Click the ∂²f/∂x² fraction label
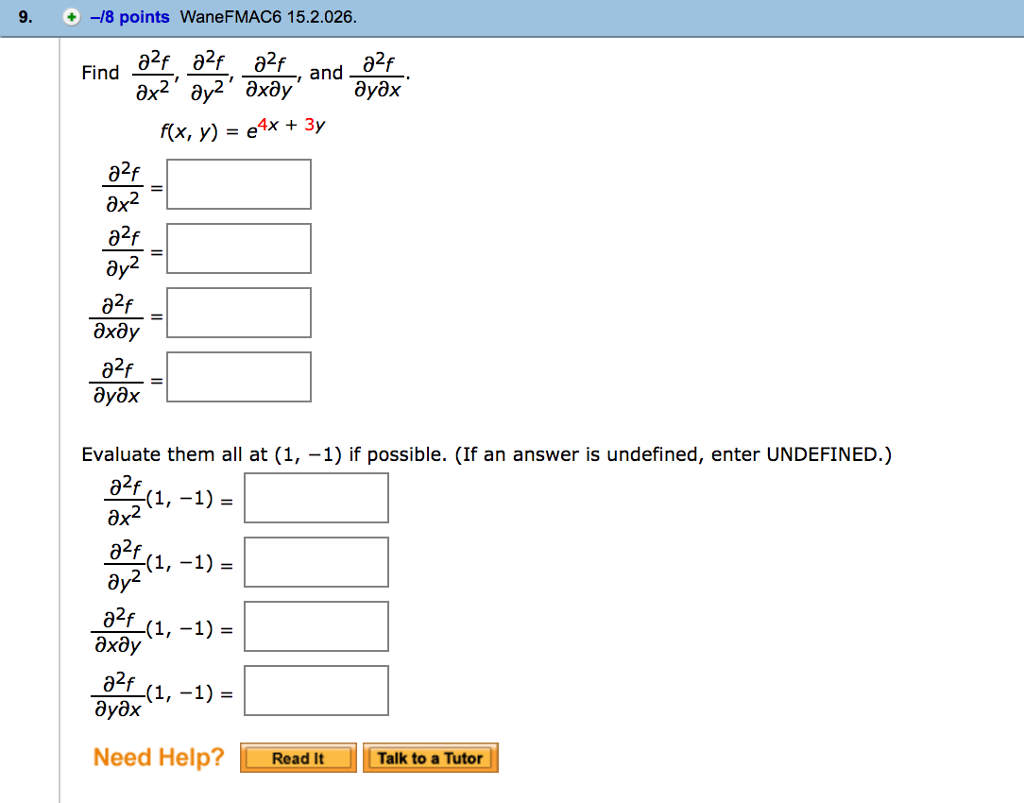 [120, 184]
